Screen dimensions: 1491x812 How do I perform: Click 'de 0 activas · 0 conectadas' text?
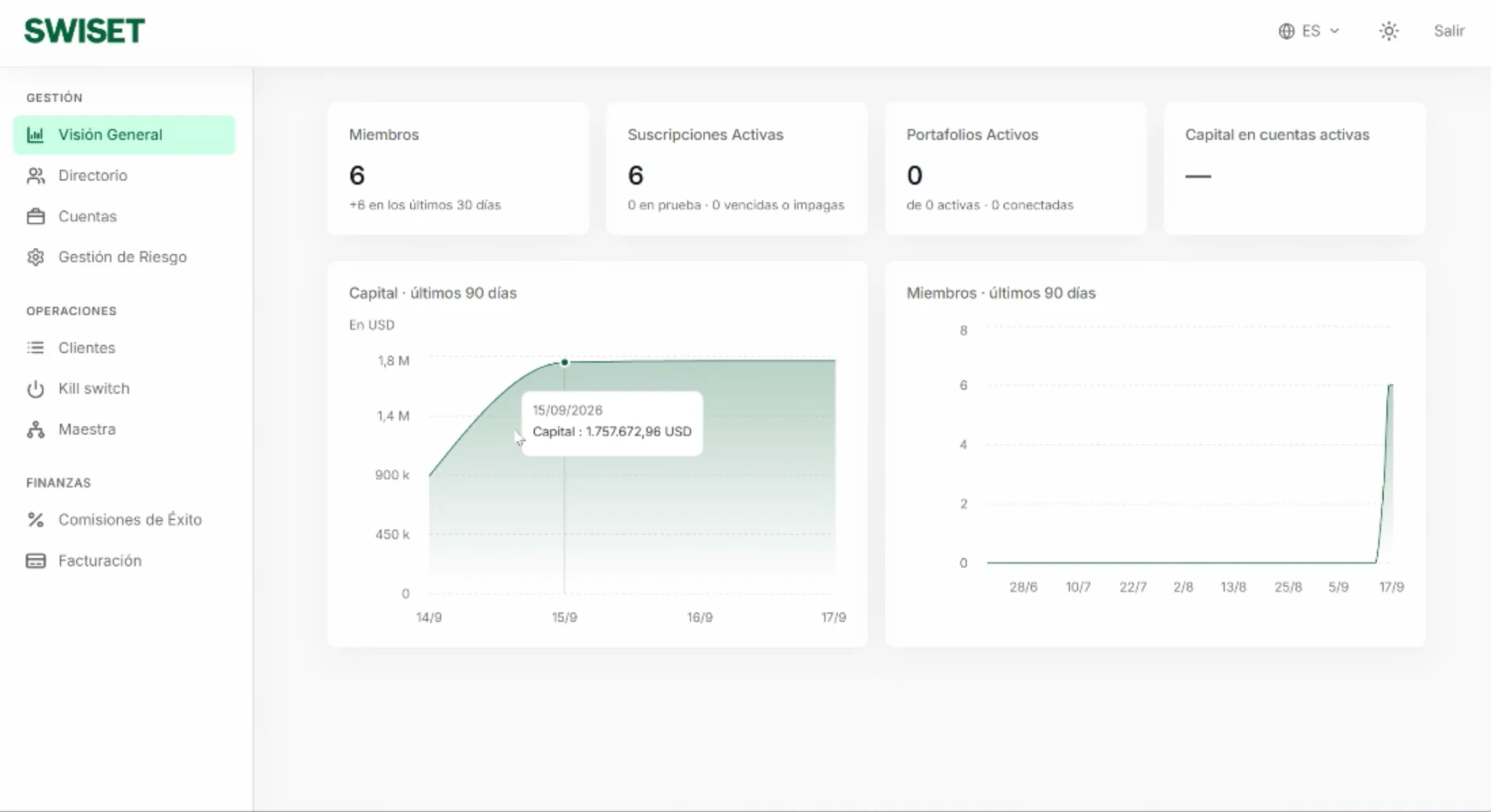click(989, 205)
